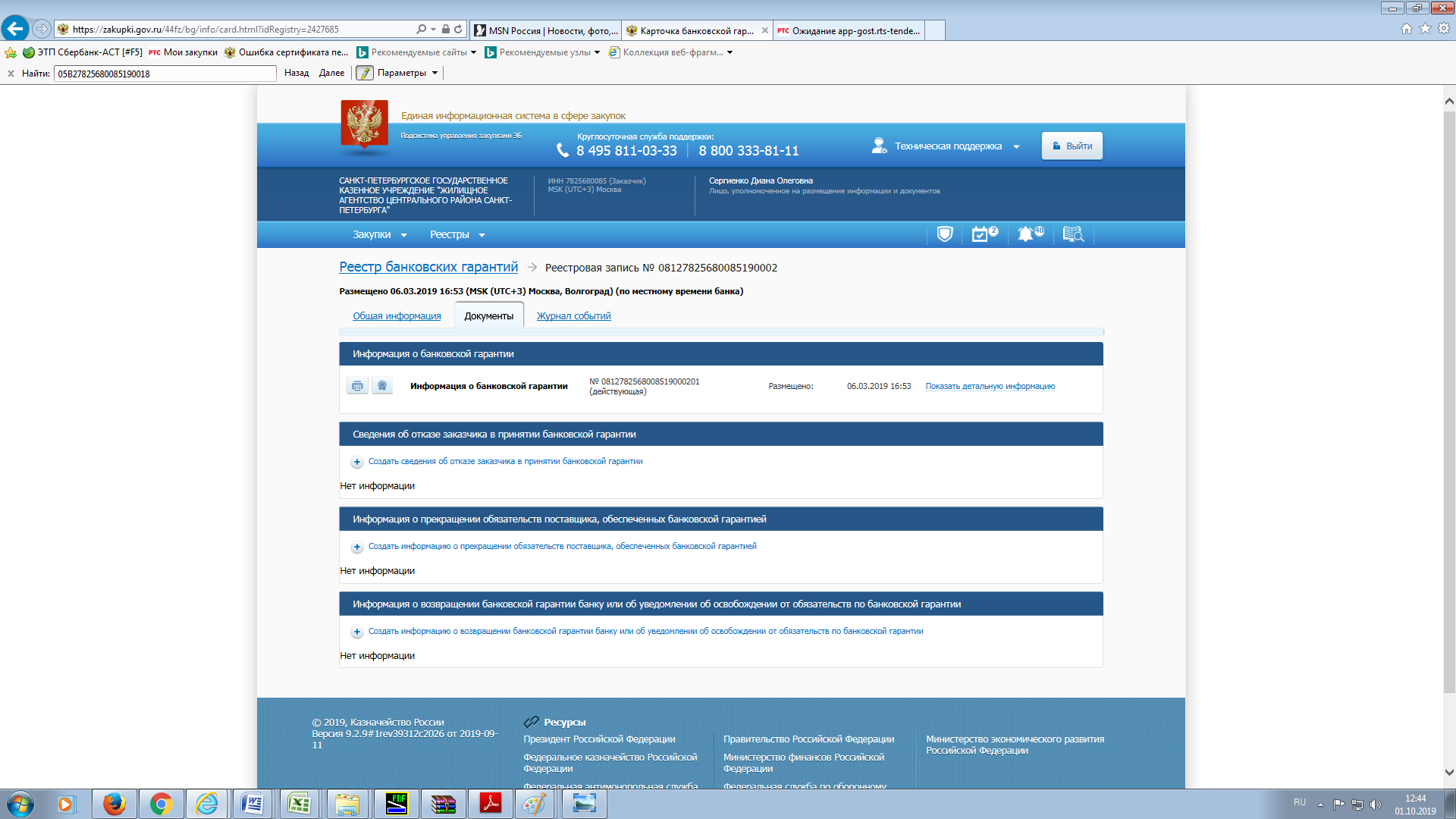The image size is (1456, 819).
Task: Click the Выйти button
Action: (x=1072, y=146)
